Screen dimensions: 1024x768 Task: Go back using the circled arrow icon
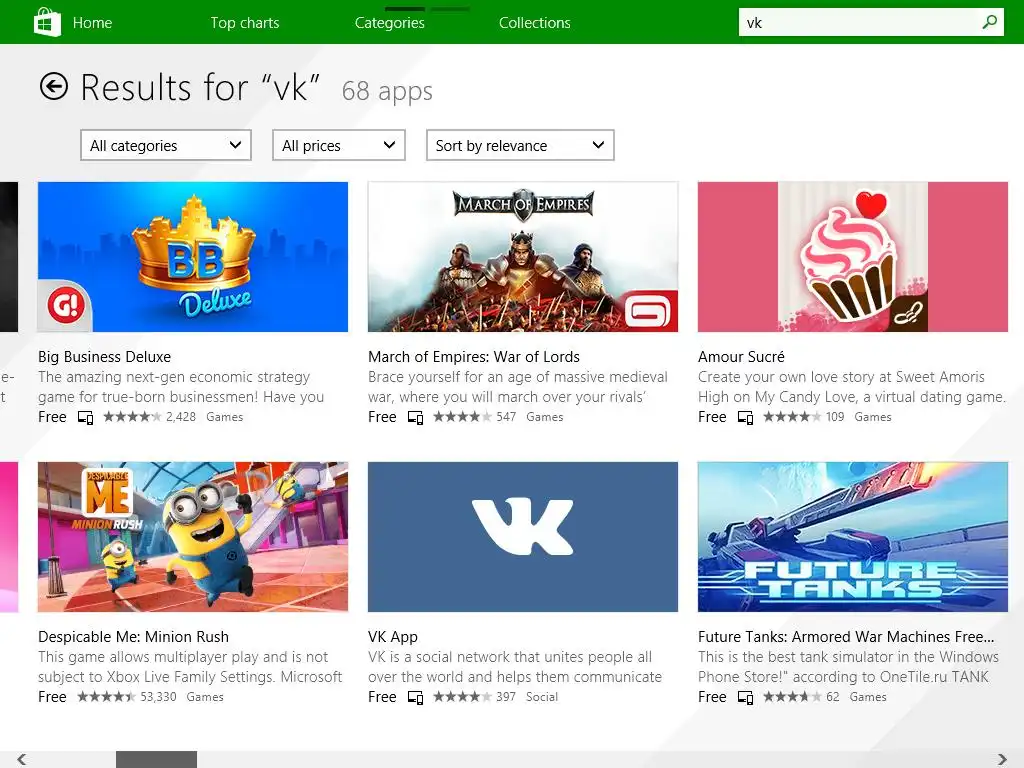click(54, 86)
